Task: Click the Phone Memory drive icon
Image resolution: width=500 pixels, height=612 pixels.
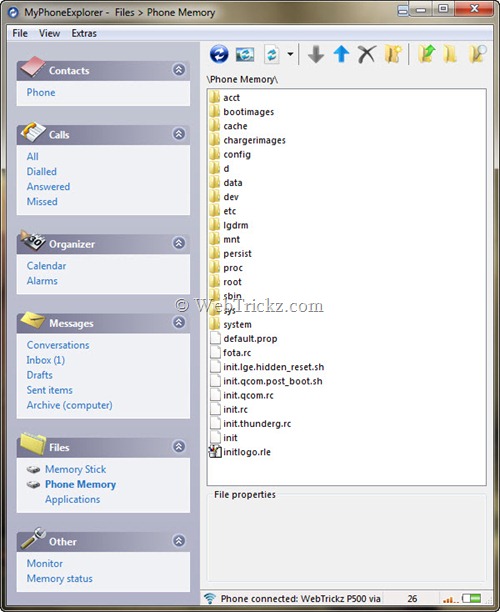Action: 33,485
